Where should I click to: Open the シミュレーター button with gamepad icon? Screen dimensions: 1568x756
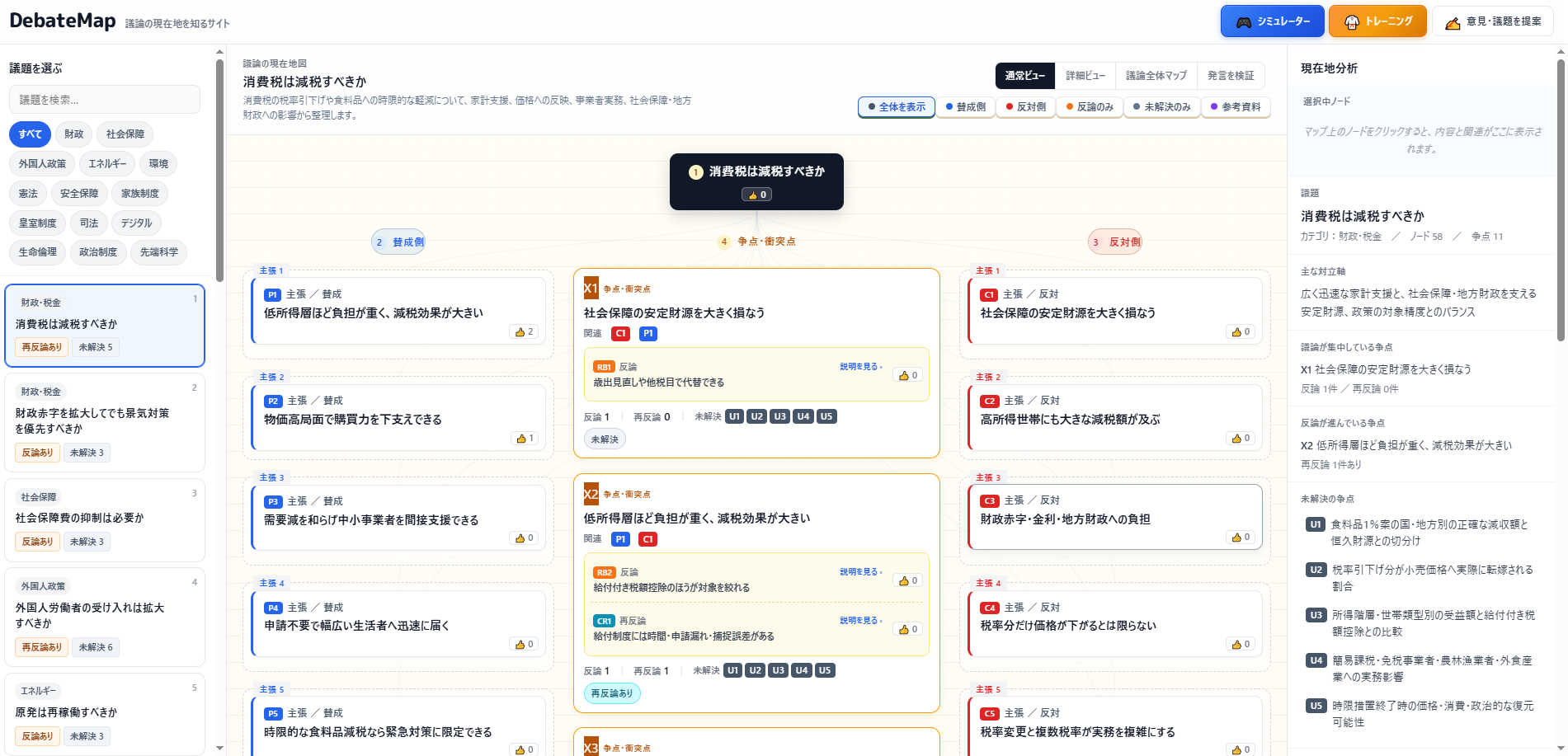1272,21
